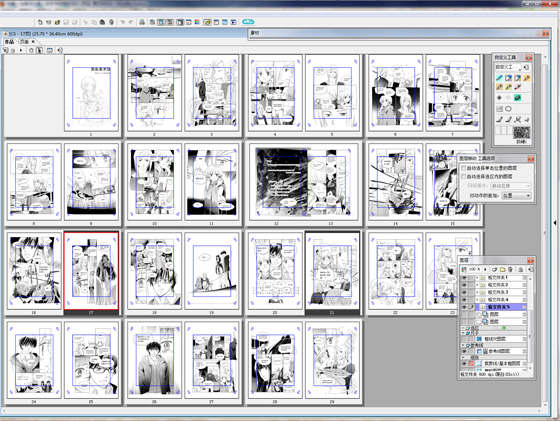Select the rectangle shape custom tool
The width and height of the screenshot is (560, 421).
499,109
